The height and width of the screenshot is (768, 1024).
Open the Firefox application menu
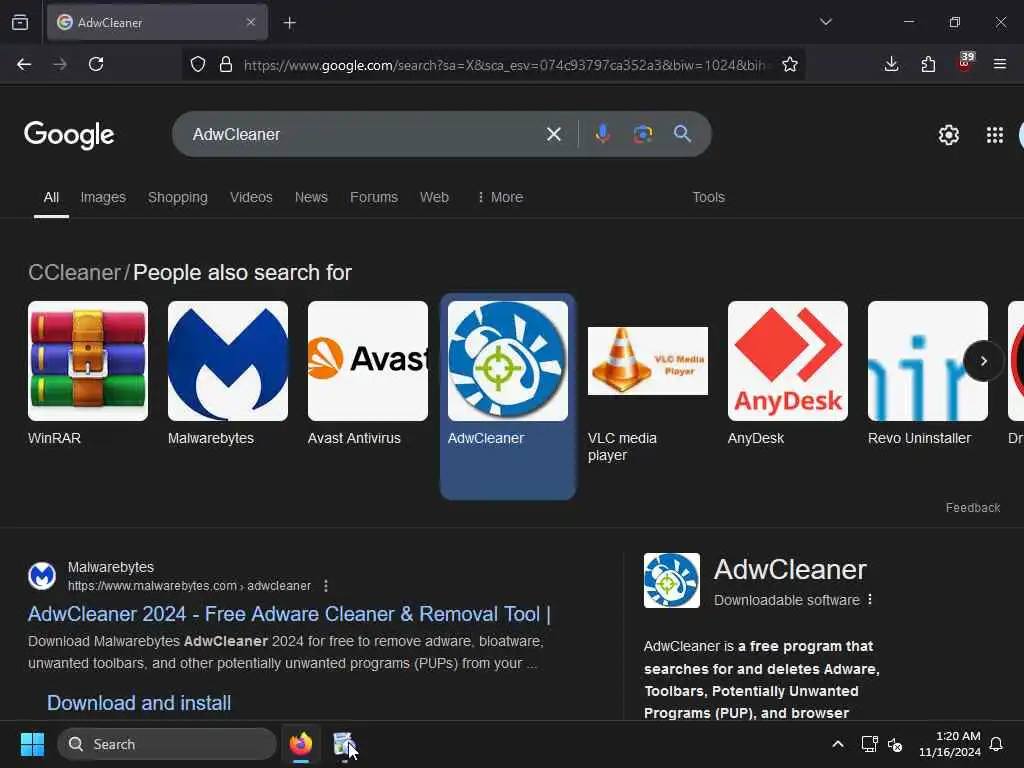click(1000, 64)
